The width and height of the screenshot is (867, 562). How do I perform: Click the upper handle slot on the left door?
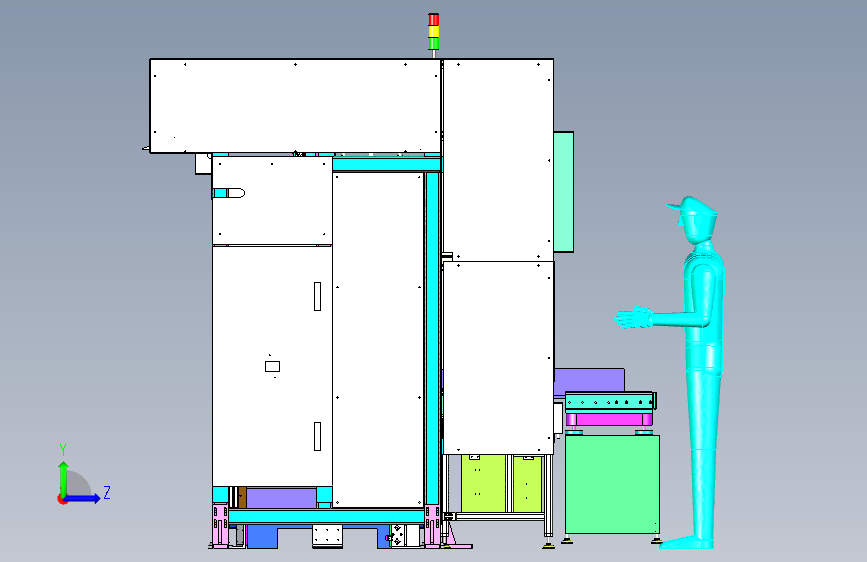[317, 296]
